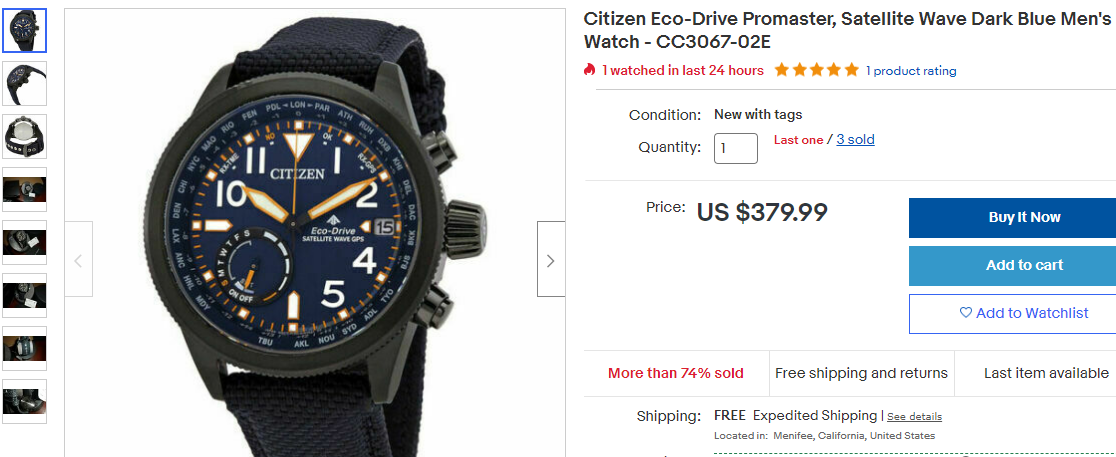This screenshot has width=1116, height=457.
Task: Select the second watch thumbnail
Action: pyautogui.click(x=24, y=84)
